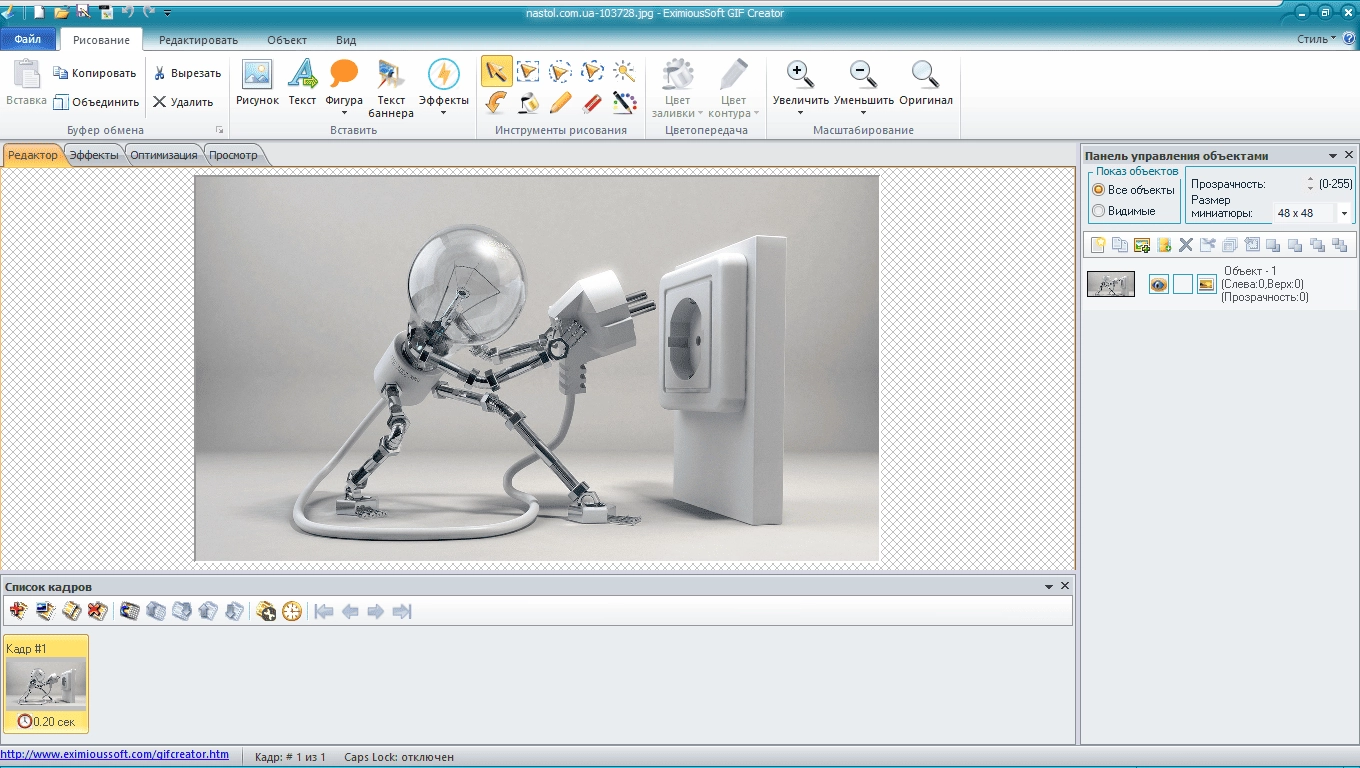Click the Копировать button
This screenshot has height=768, width=1360.
point(94,73)
